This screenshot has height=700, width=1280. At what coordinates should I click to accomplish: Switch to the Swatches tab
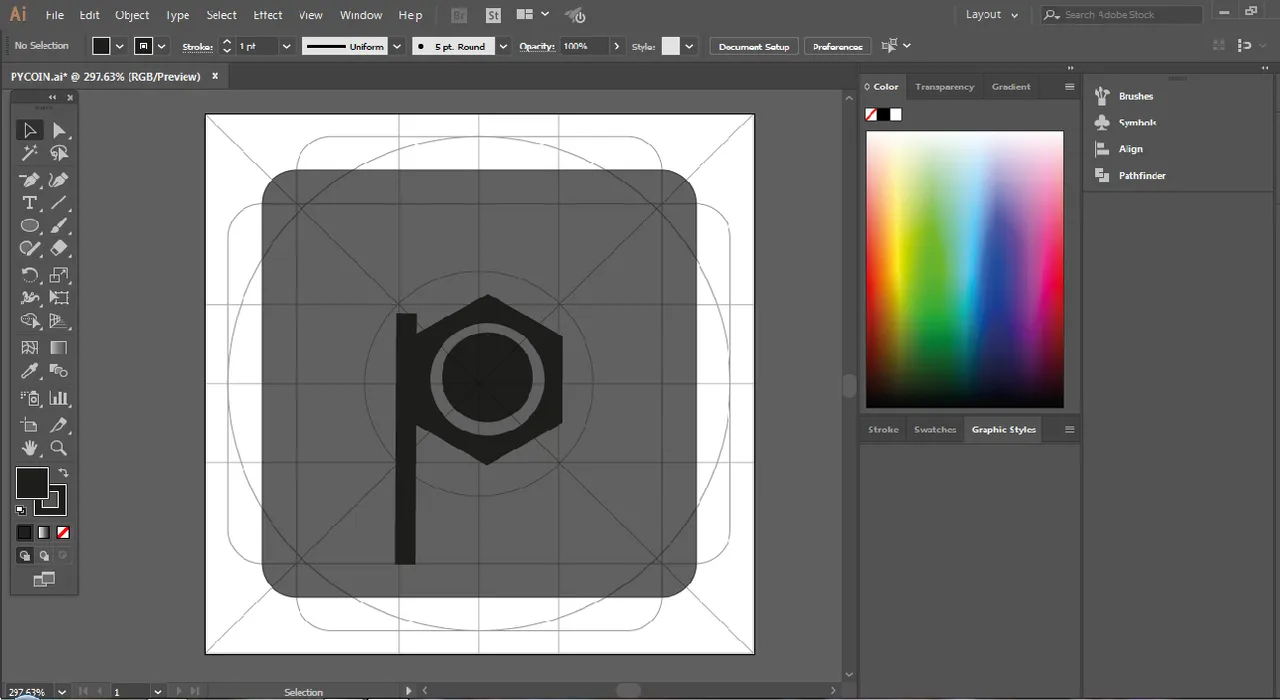(935, 430)
